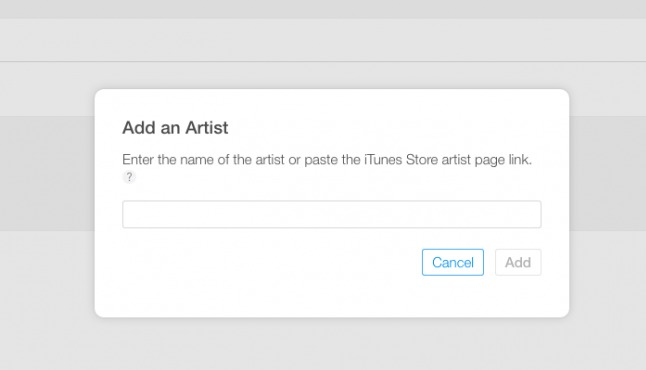Show the help tooltip below the instructions
The image size is (646, 370).
(129, 177)
